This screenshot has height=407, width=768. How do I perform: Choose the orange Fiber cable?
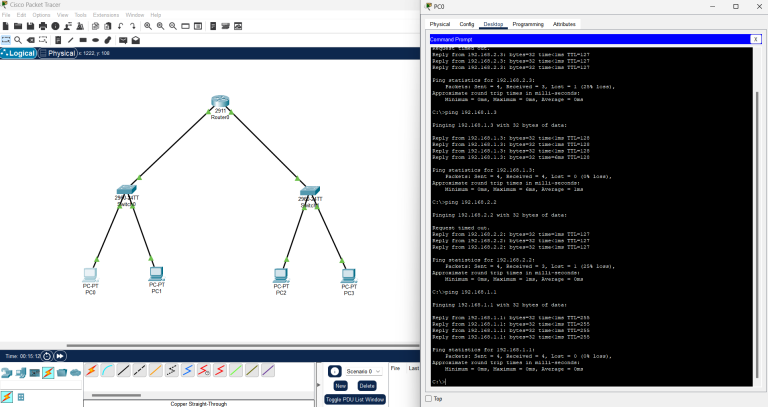click(x=156, y=370)
